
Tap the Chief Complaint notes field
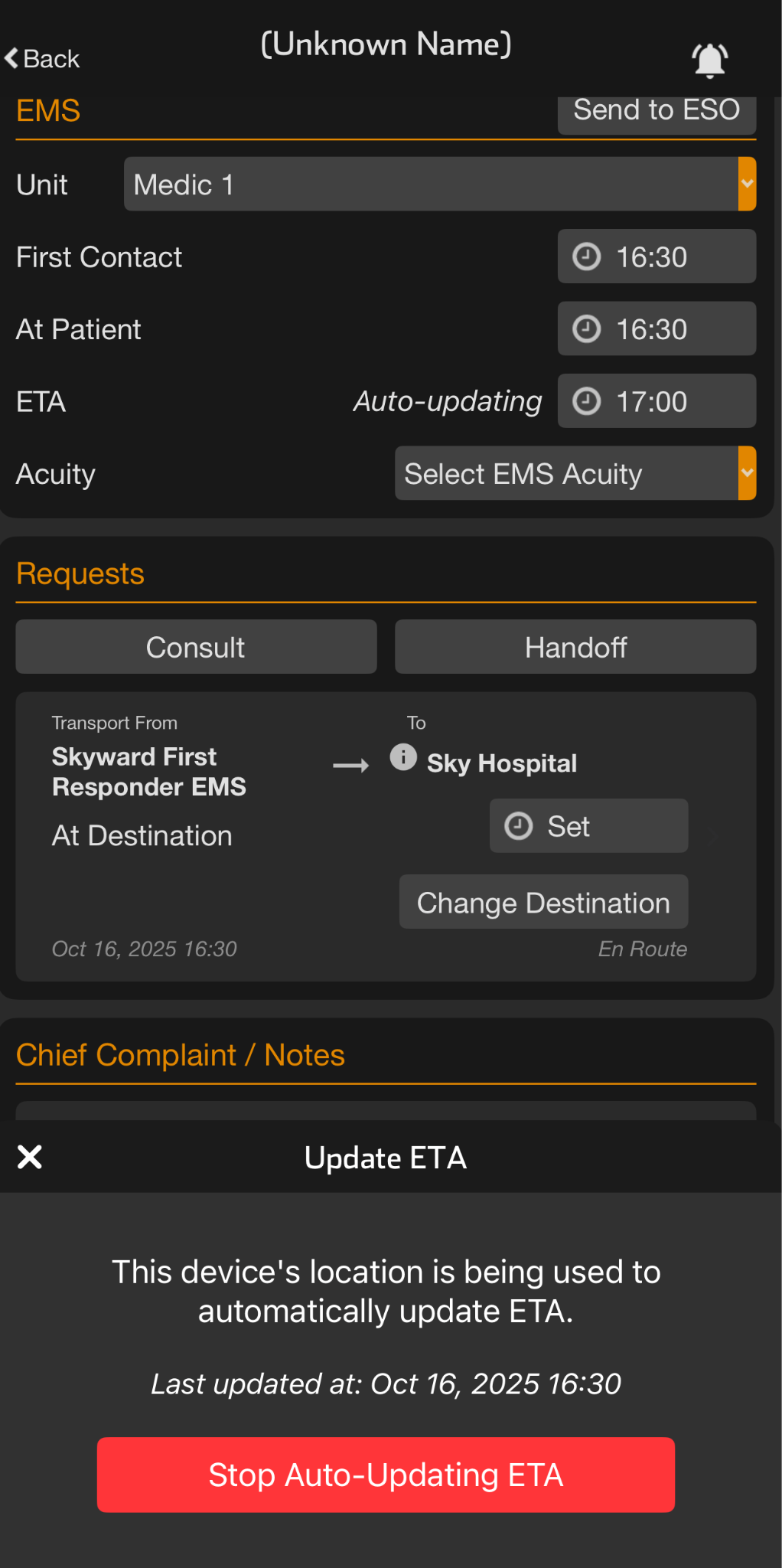[x=386, y=1110]
